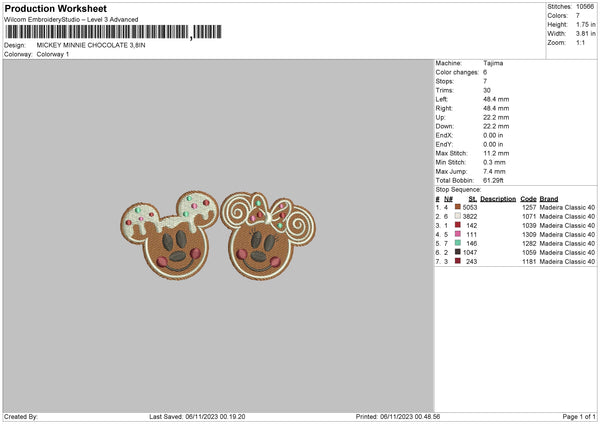Click the Zoom value '1:1'
The height and width of the screenshot is (424, 600).
[x=580, y=43]
